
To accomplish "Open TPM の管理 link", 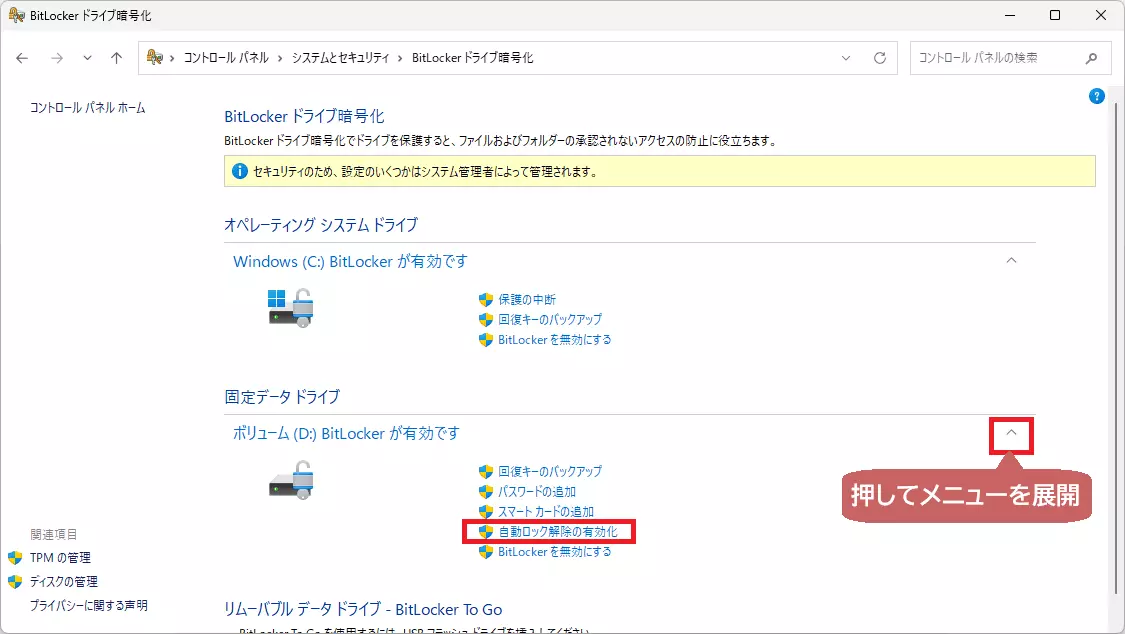I will coord(60,558).
